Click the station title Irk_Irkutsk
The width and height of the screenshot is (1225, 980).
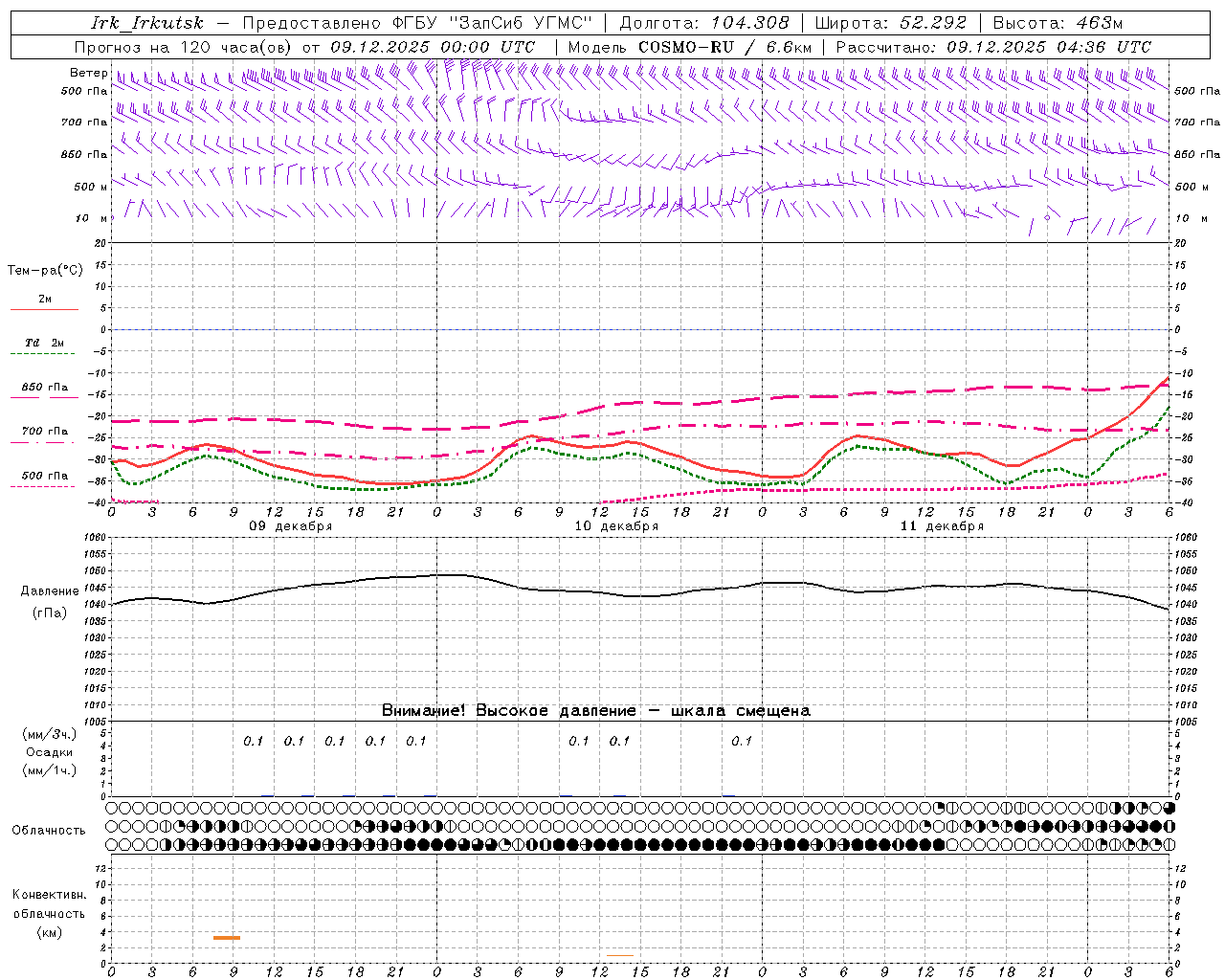click(x=147, y=23)
